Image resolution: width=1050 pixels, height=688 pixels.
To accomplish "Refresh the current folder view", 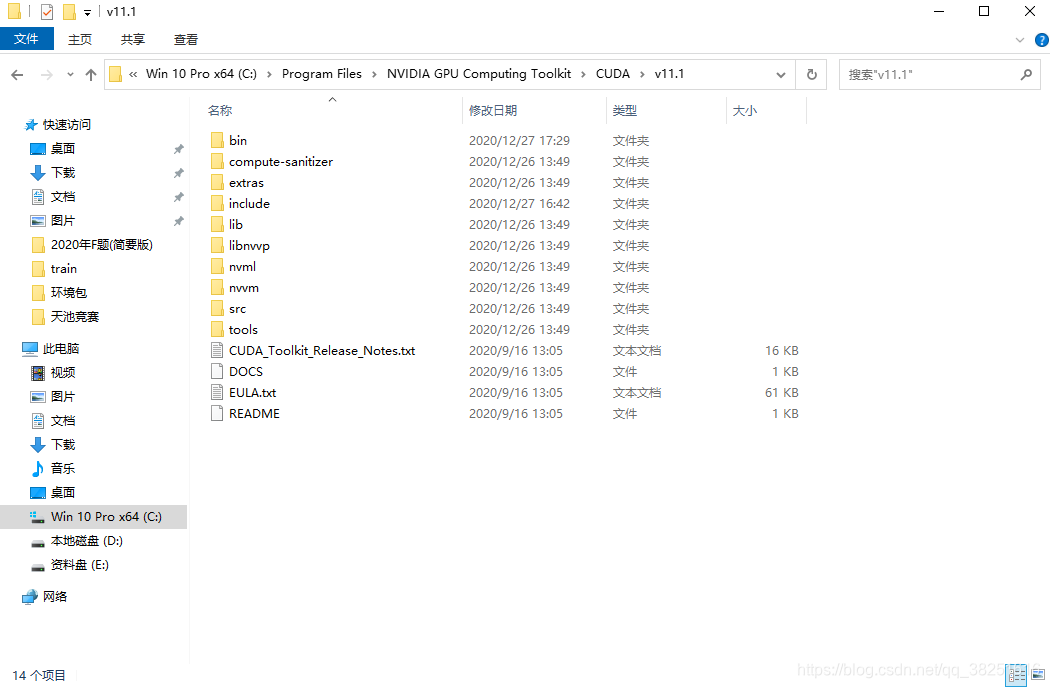I will tap(812, 74).
